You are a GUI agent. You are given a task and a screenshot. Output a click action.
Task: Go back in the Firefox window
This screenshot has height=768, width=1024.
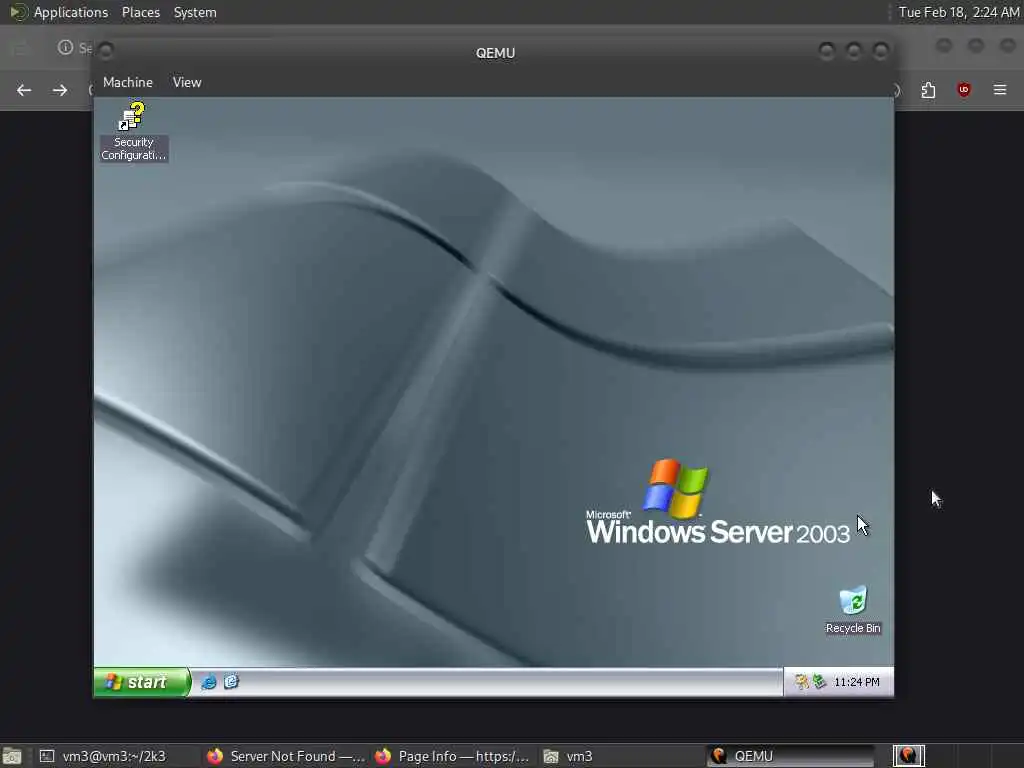coord(24,90)
